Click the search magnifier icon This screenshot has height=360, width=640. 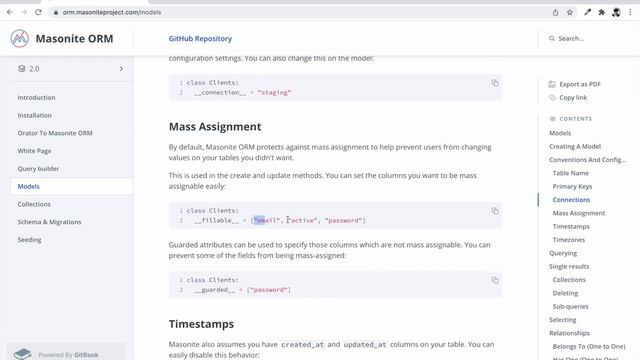coord(552,38)
